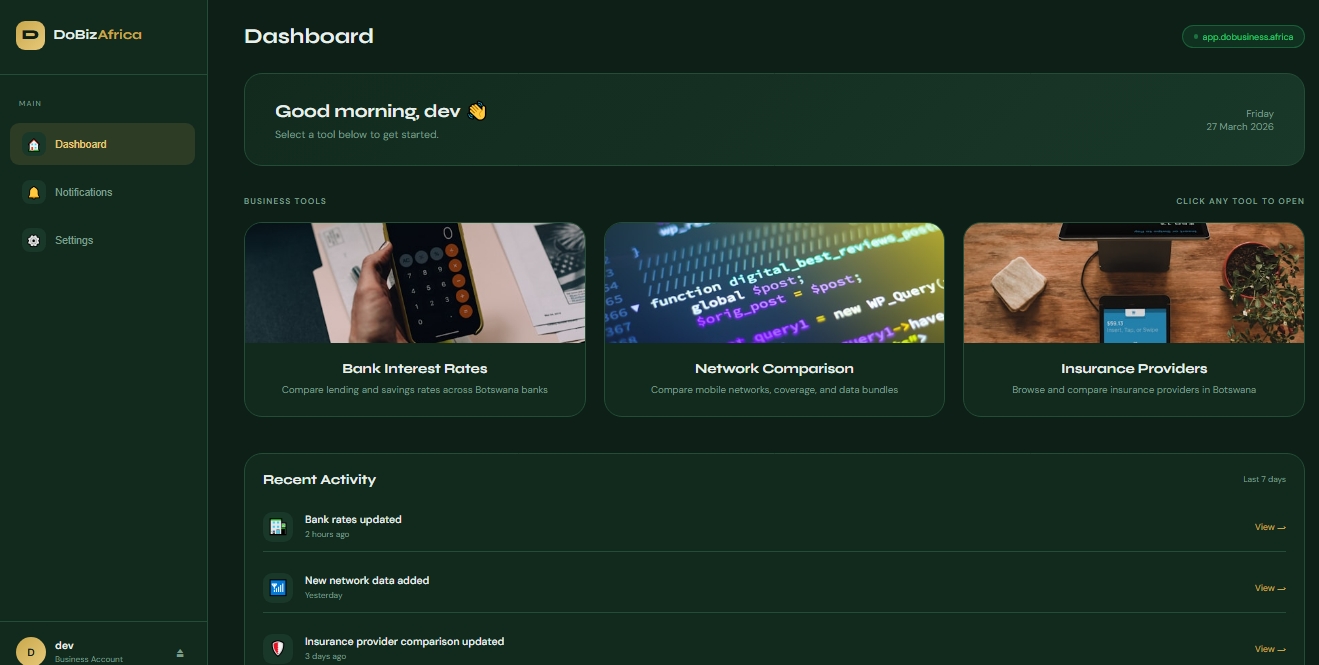Open the Network Comparison tool card
Image resolution: width=1319 pixels, height=665 pixels.
click(x=774, y=319)
